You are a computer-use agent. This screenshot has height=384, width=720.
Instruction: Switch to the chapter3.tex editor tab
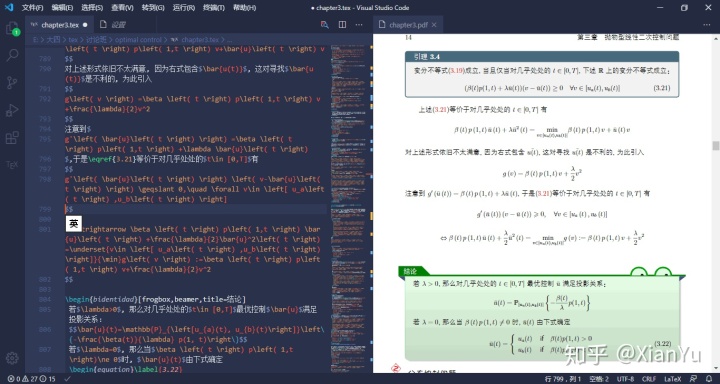point(59,25)
